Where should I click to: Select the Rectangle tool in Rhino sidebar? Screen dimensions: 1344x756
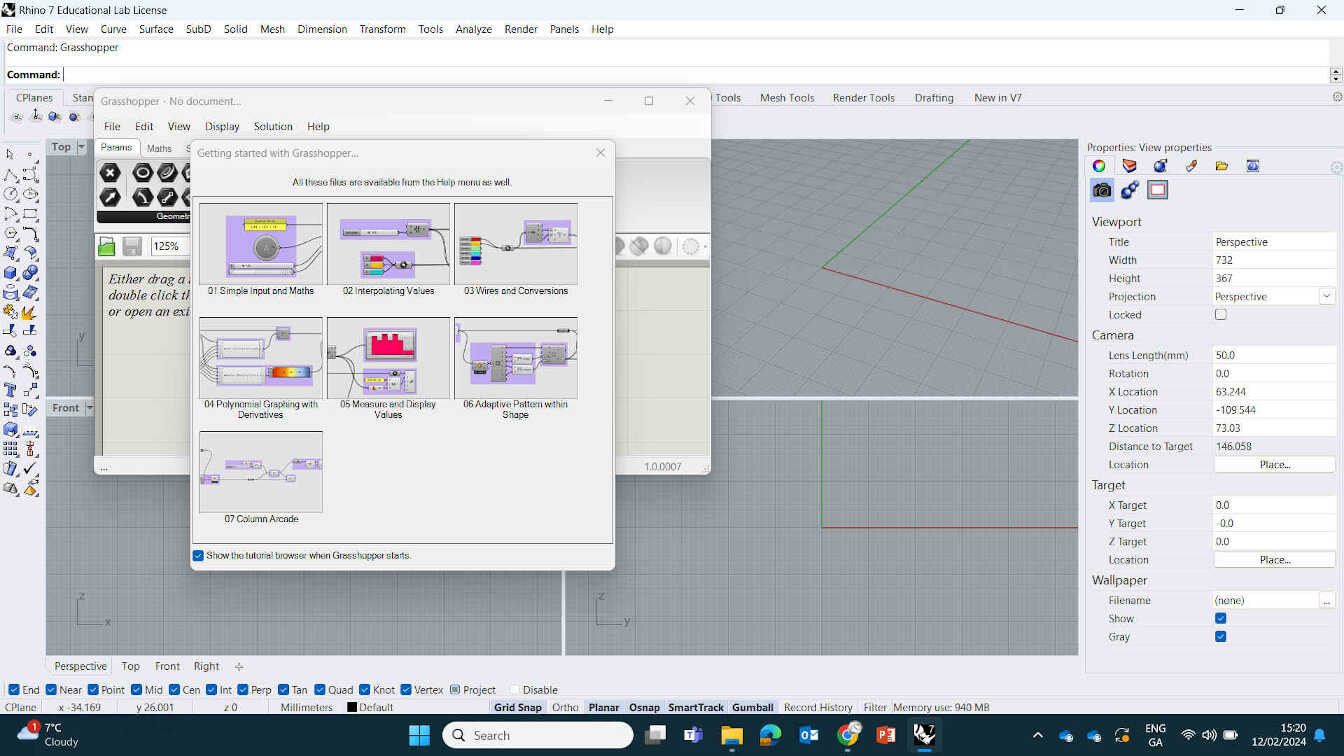click(x=30, y=214)
